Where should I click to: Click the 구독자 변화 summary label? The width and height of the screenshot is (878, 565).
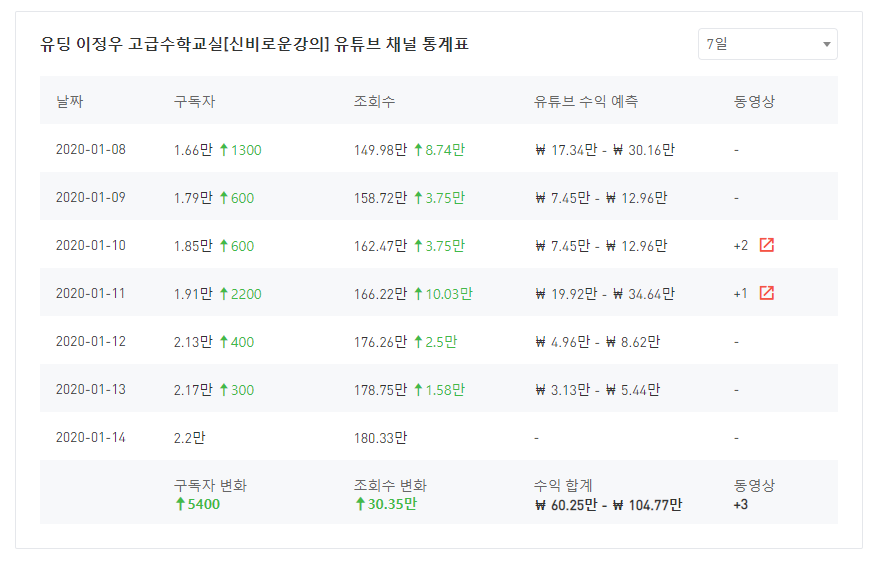210,485
